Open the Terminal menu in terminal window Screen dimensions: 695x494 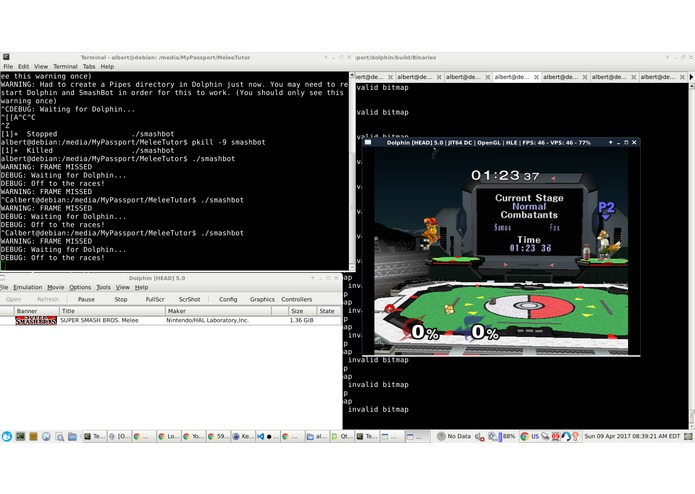65,66
